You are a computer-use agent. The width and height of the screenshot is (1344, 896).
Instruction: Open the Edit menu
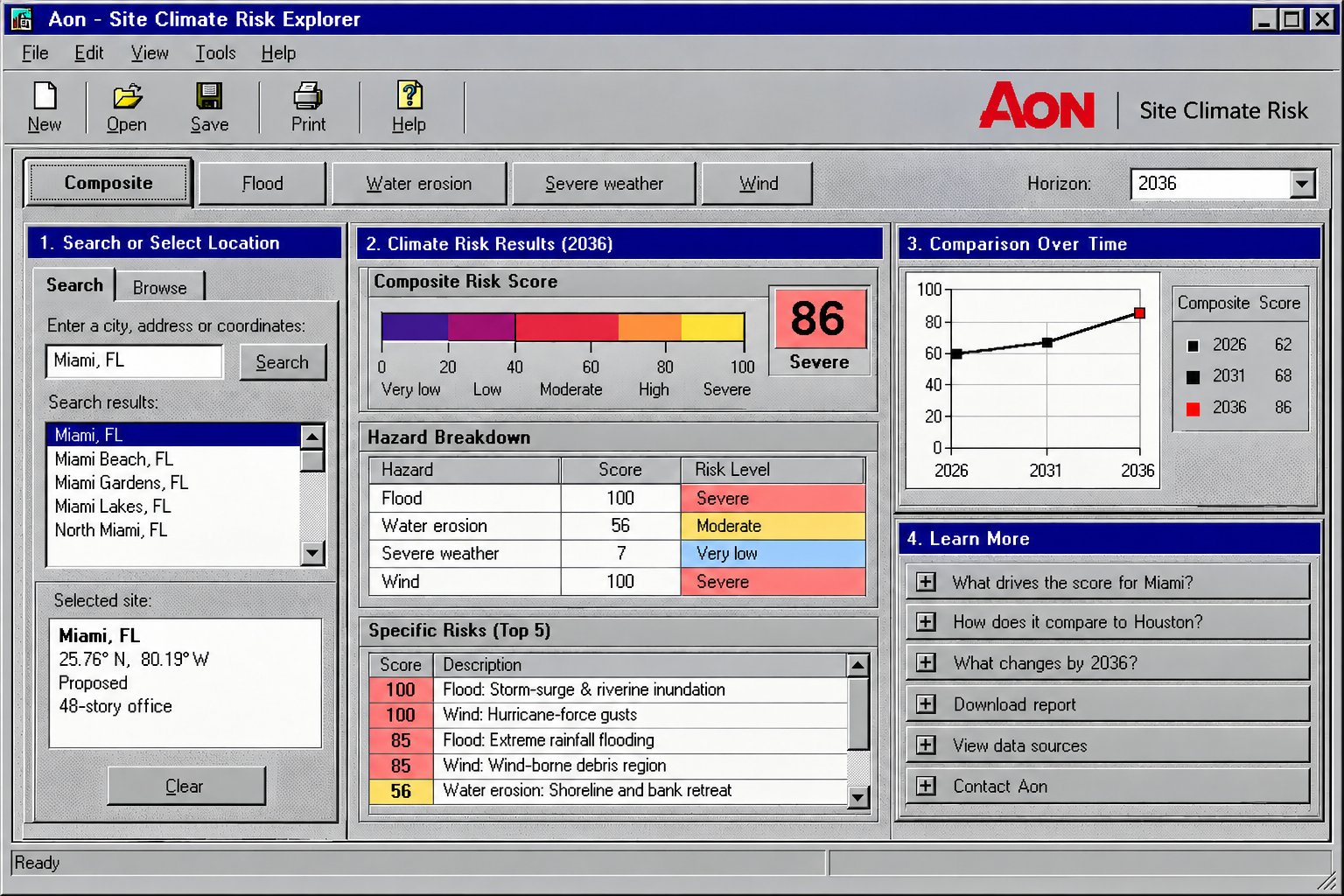coord(88,53)
